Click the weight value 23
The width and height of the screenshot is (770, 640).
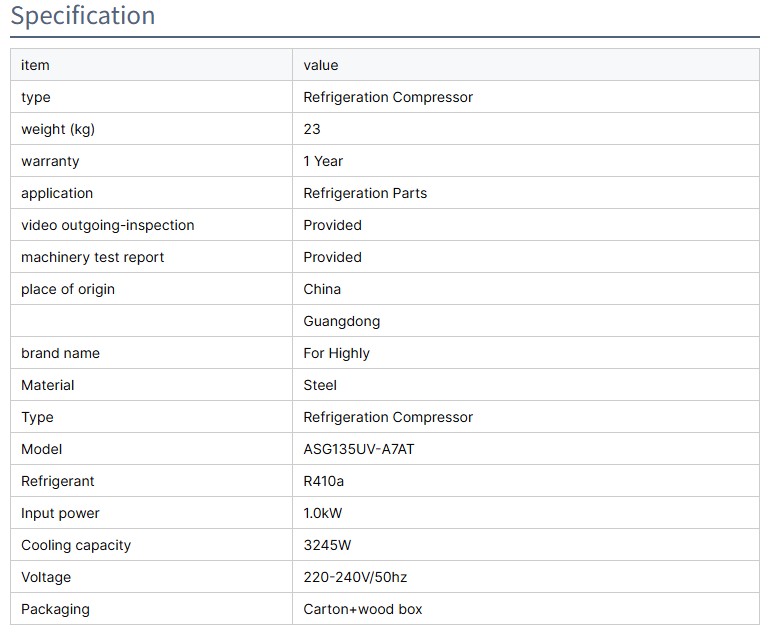312,129
